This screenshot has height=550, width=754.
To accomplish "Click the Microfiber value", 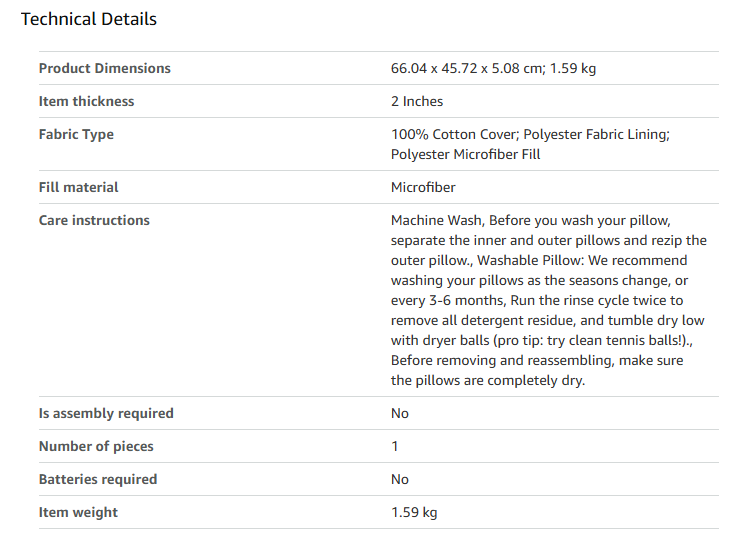I will tap(423, 188).
